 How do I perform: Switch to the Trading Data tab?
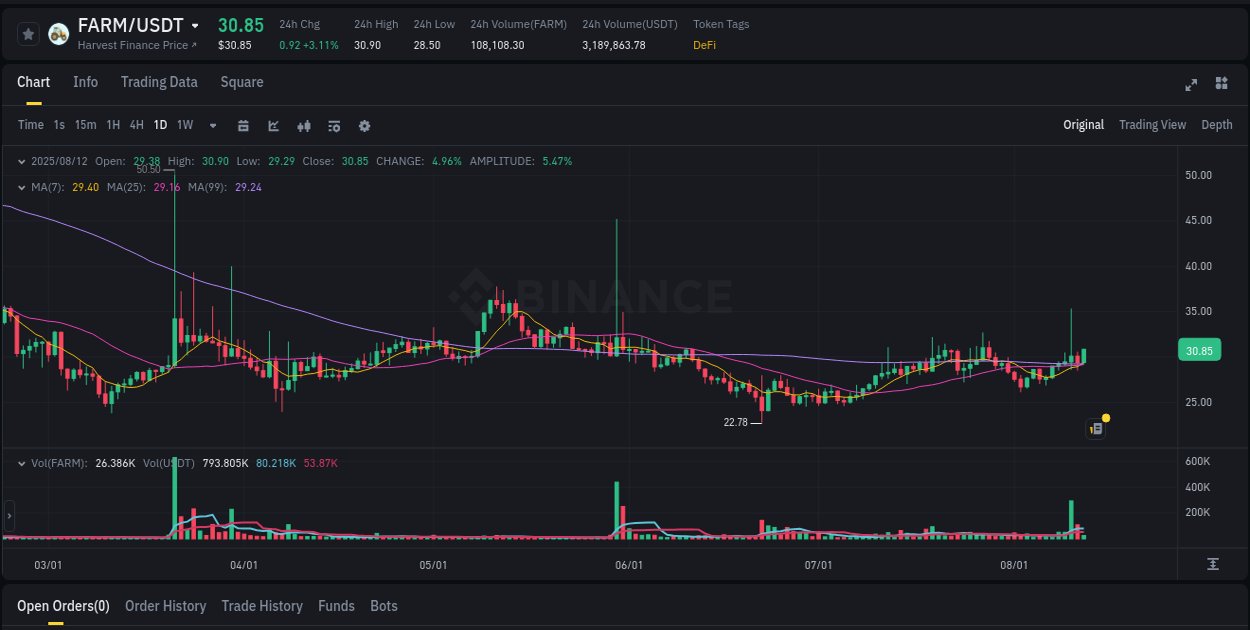pyautogui.click(x=159, y=82)
